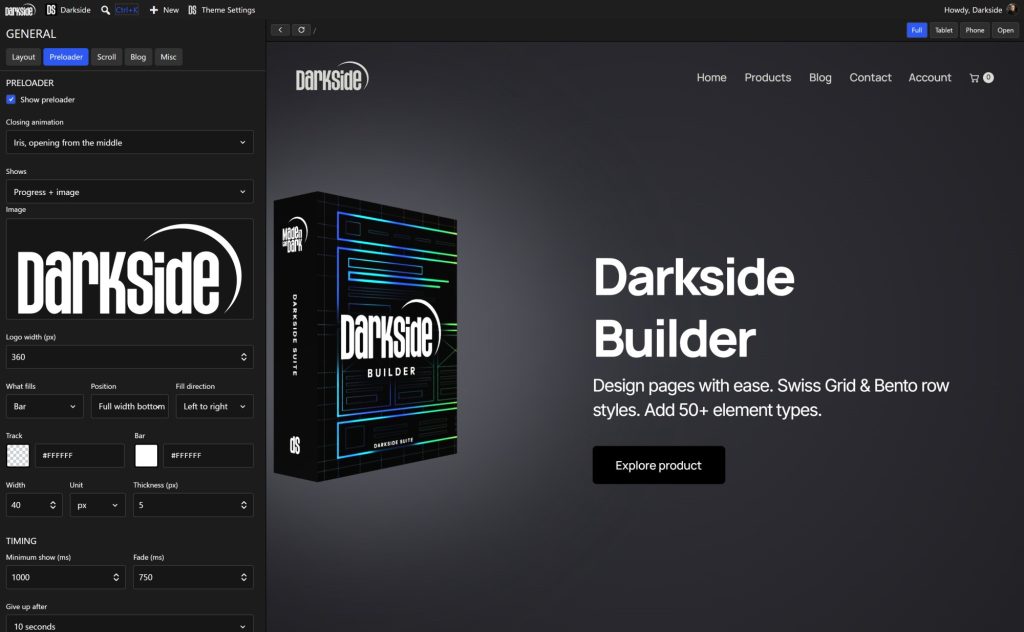Click the Track hex color field
This screenshot has height=632, width=1024.
click(80, 456)
